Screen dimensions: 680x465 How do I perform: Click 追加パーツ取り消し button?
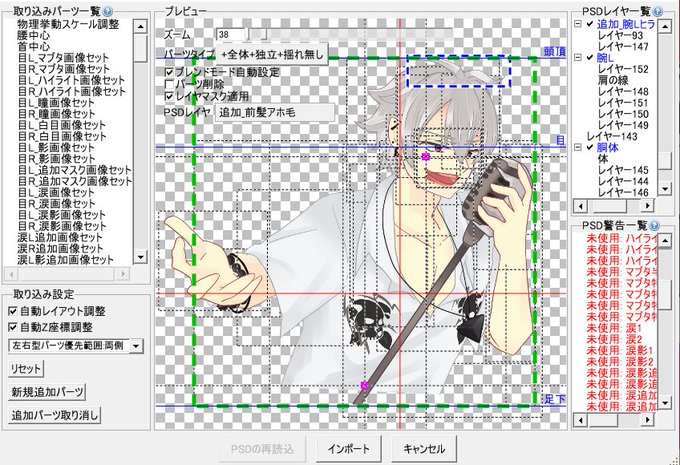tap(55, 415)
